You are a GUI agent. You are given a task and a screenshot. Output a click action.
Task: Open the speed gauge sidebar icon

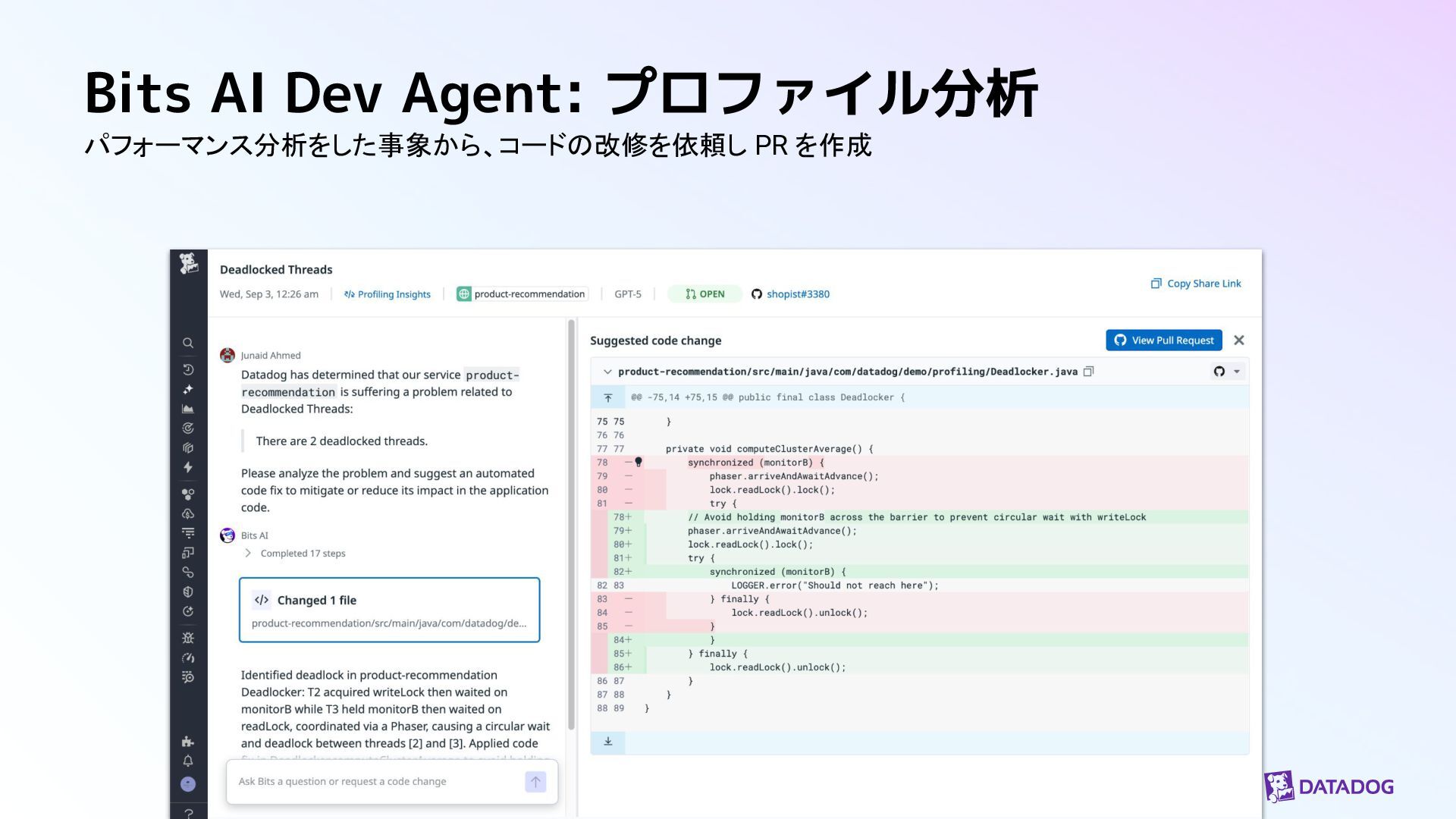pyautogui.click(x=188, y=657)
